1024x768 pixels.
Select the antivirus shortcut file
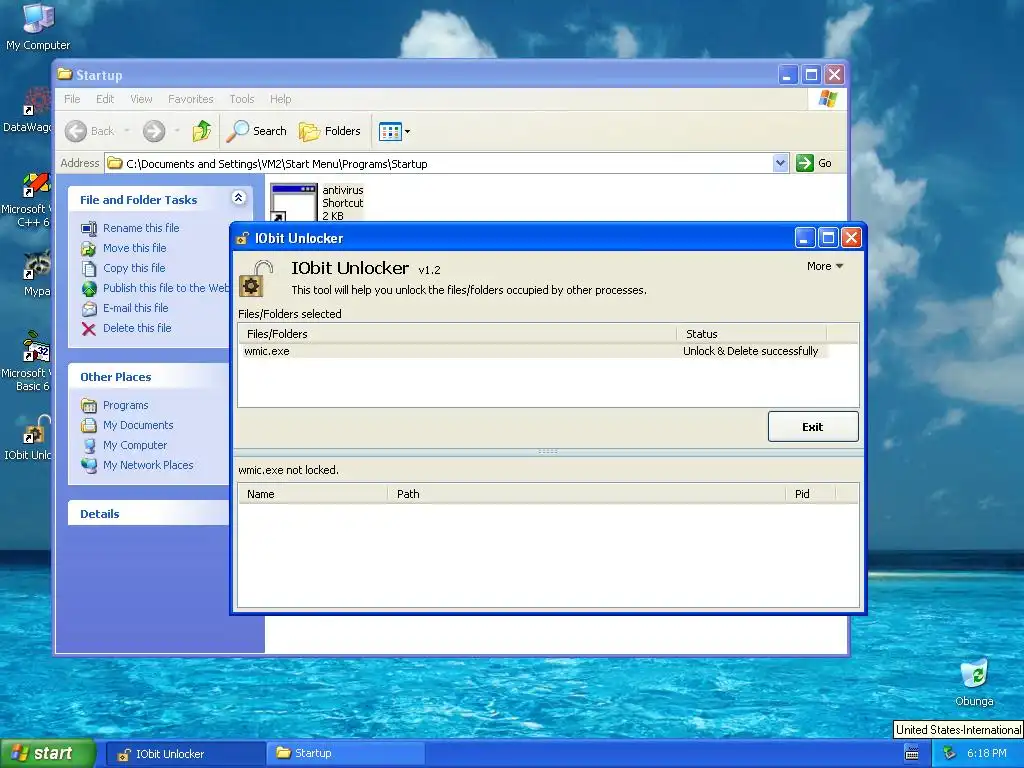pos(317,202)
